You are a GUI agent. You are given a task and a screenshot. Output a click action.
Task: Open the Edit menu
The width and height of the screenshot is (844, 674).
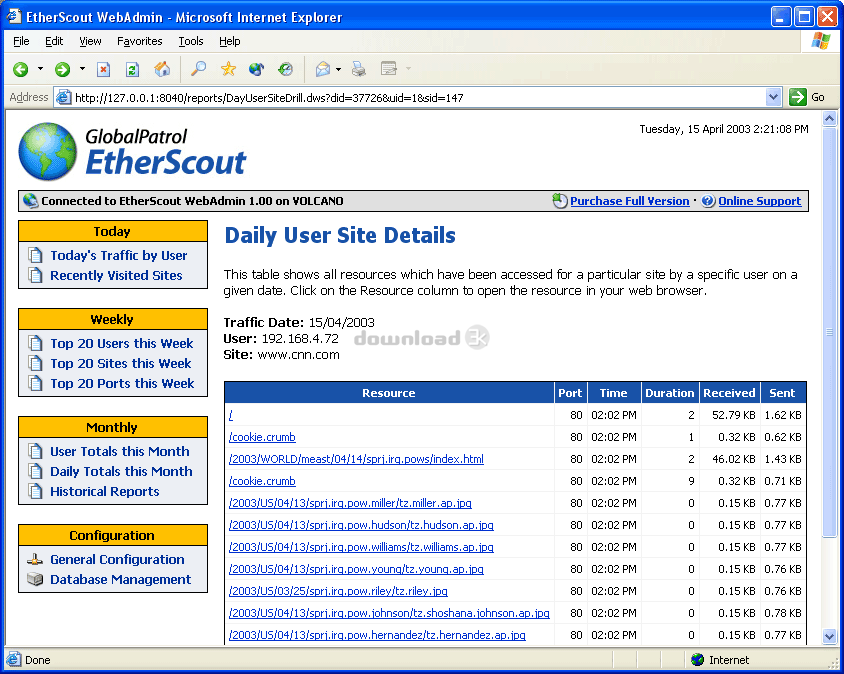[x=54, y=41]
